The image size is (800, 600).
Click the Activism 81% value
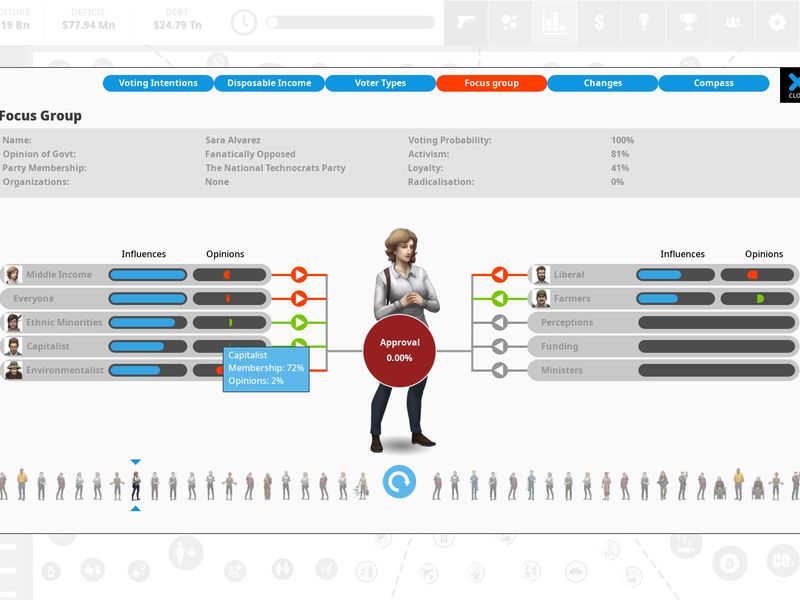[x=620, y=154]
